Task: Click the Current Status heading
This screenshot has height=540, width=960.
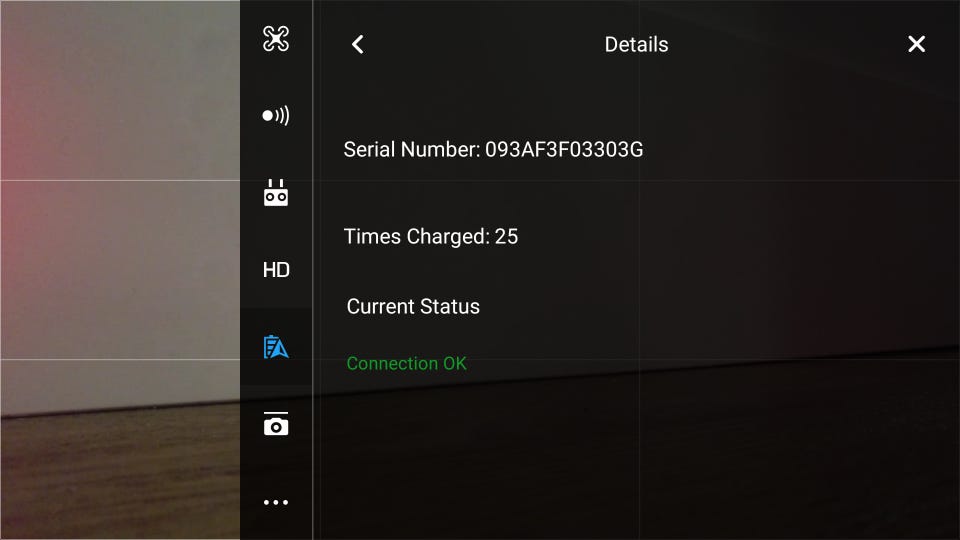Action: [x=413, y=307]
